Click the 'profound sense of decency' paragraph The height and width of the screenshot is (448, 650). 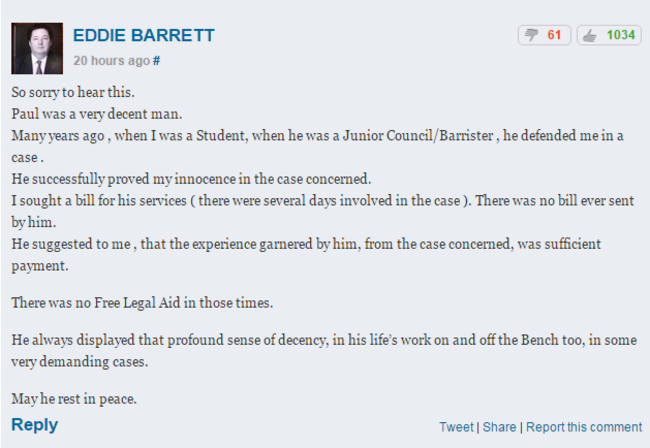(x=324, y=351)
